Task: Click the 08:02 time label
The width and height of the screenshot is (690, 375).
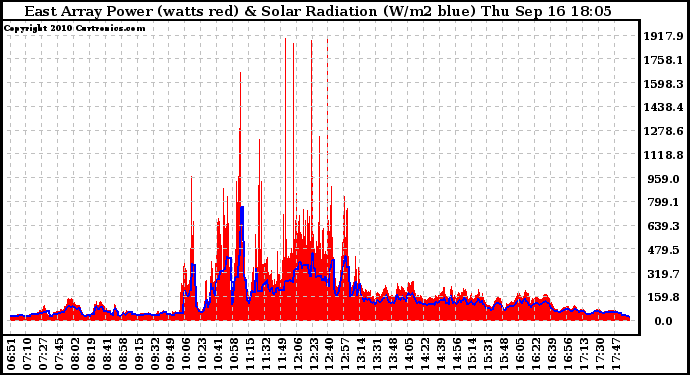Action: coord(75,353)
